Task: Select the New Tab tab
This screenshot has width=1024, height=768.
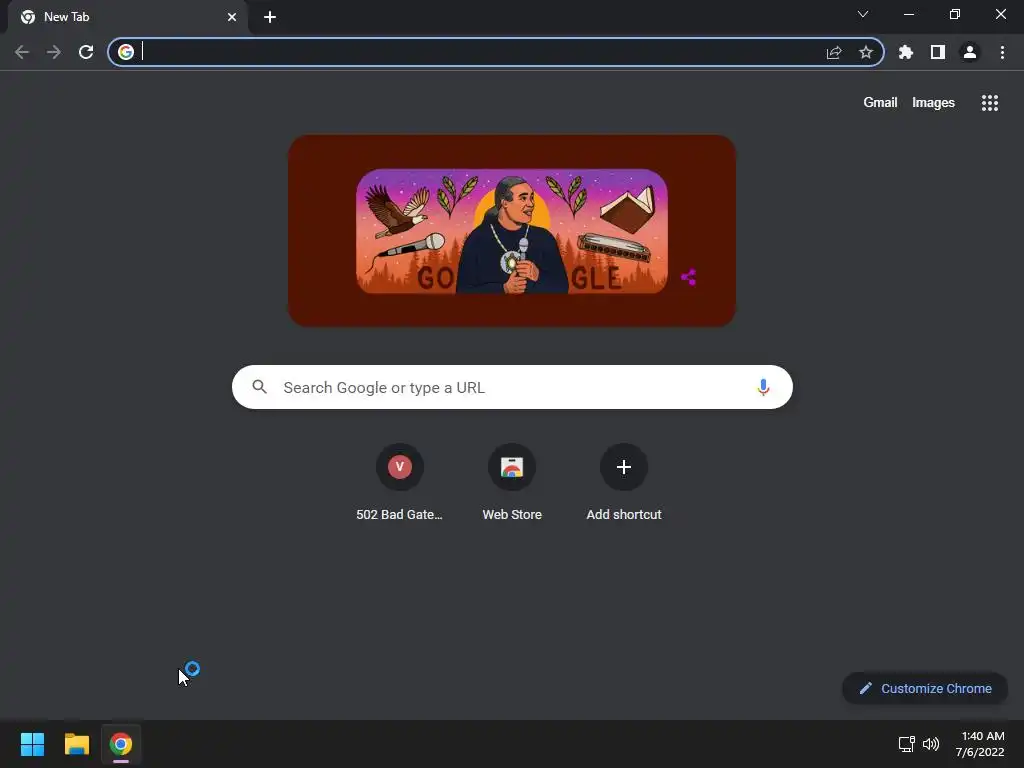Action: click(127, 17)
